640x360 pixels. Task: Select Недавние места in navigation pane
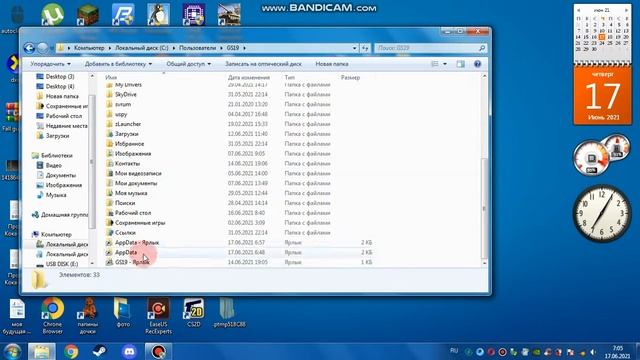coord(62,126)
